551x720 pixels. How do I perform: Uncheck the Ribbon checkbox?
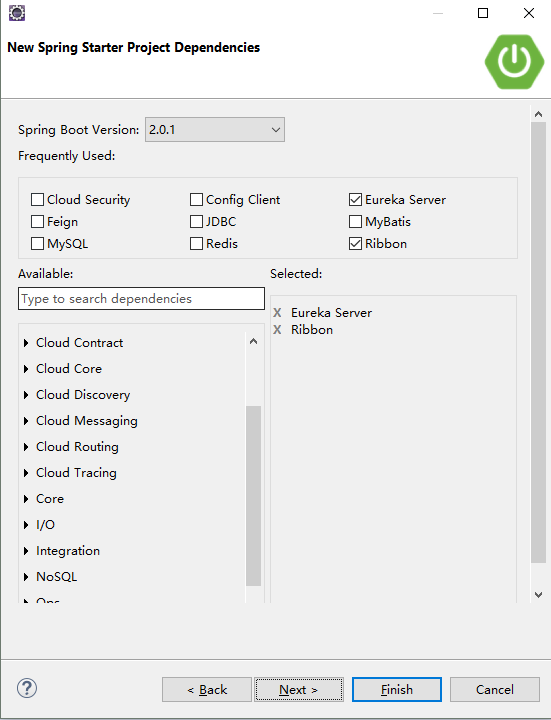coord(355,243)
